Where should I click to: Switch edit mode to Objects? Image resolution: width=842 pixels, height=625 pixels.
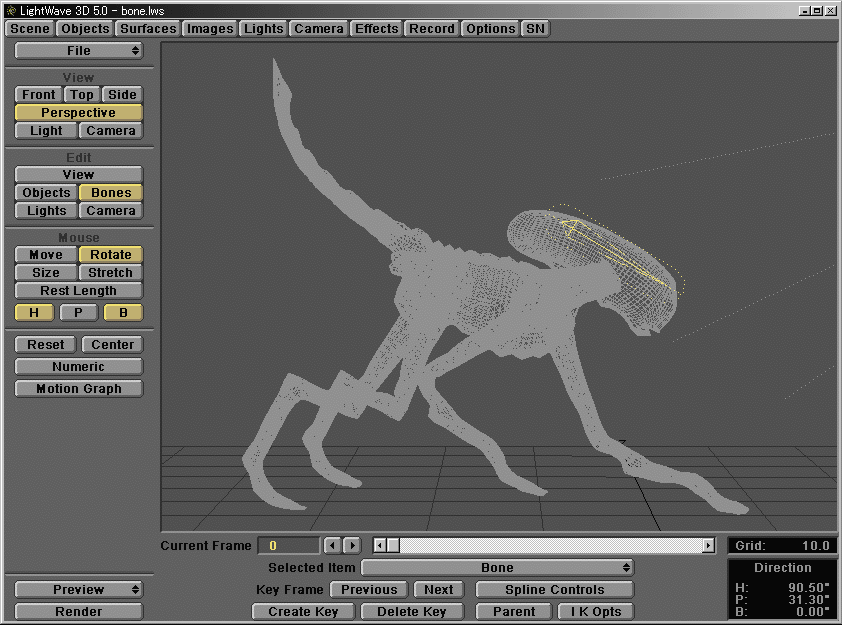[44, 192]
